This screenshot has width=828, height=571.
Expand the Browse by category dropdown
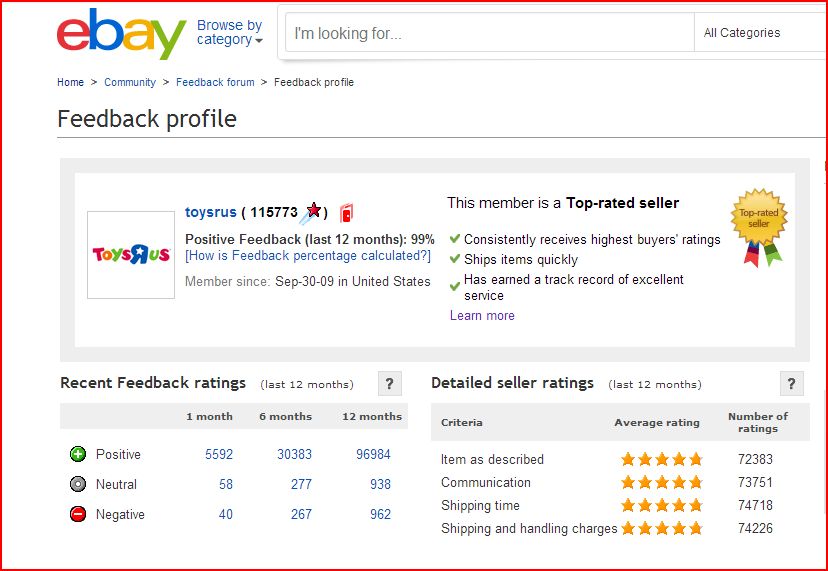(230, 33)
